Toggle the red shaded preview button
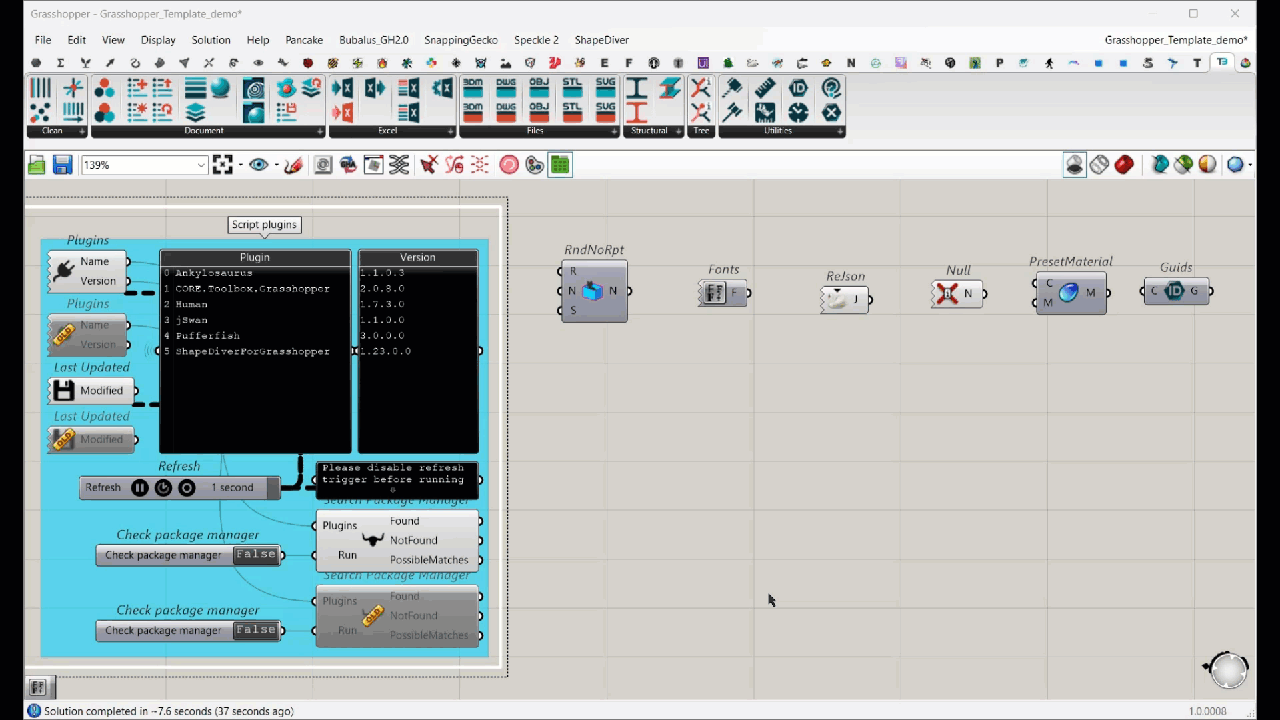 tap(1124, 165)
